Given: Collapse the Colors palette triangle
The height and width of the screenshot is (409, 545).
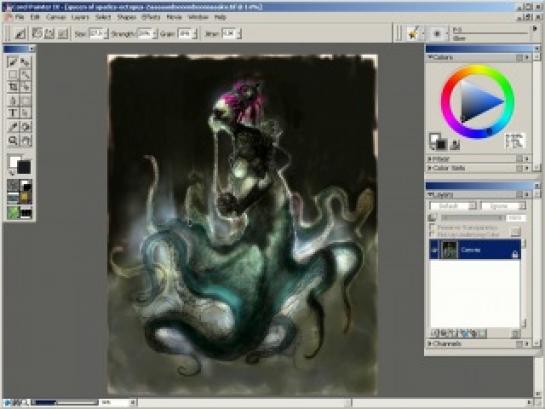Looking at the screenshot, I should click(x=430, y=57).
